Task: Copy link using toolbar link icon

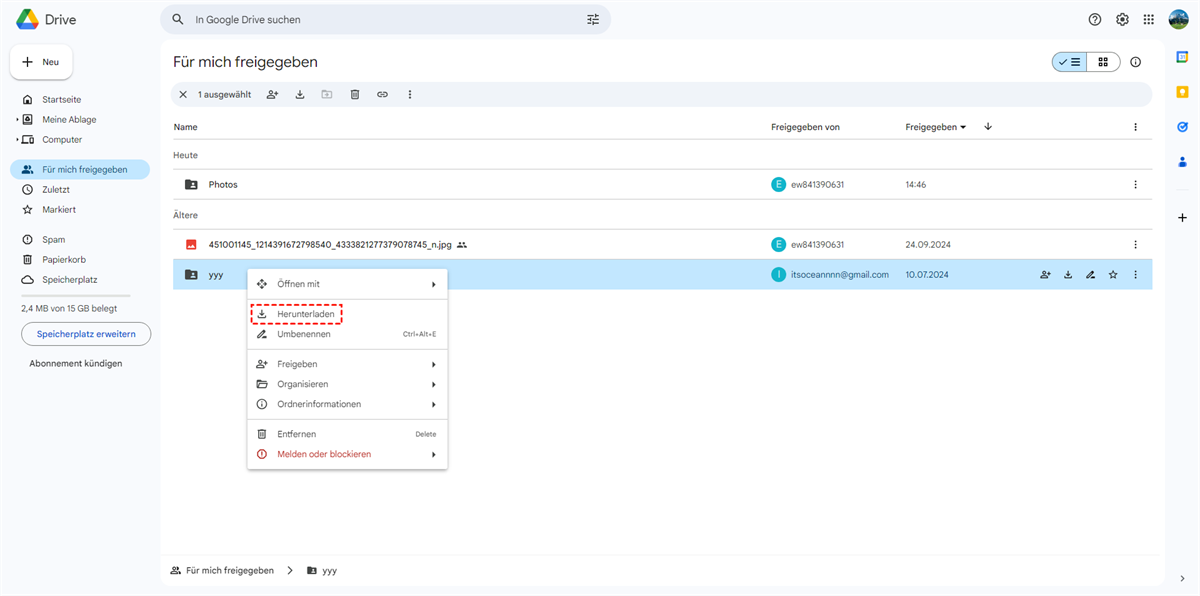Action: [x=382, y=95]
